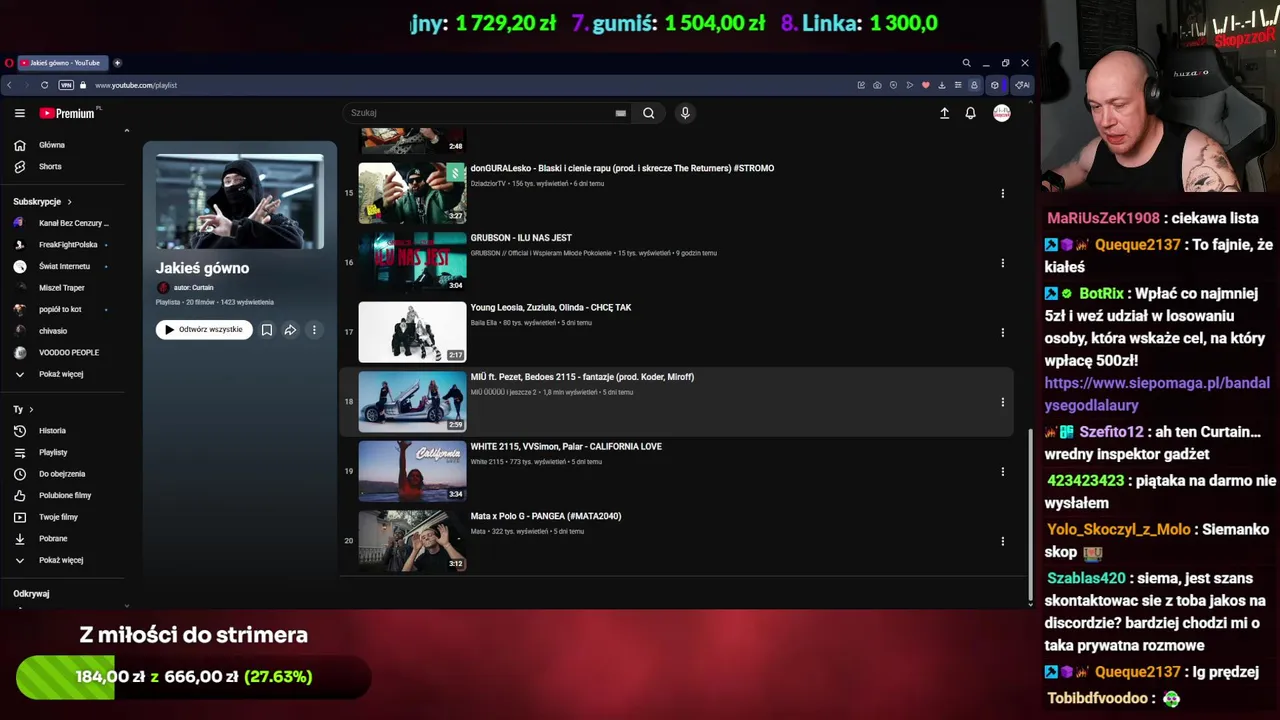Open options for Young Leosia CHCĘ TAK
This screenshot has width=1280, height=720.
pyautogui.click(x=1002, y=332)
